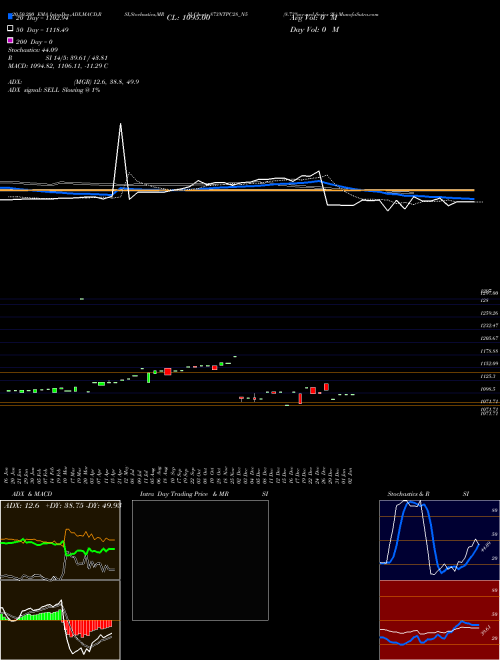500x660 pixels.
Task: Click the 1178.88 price axis label
Action: pyautogui.click(x=489, y=351)
